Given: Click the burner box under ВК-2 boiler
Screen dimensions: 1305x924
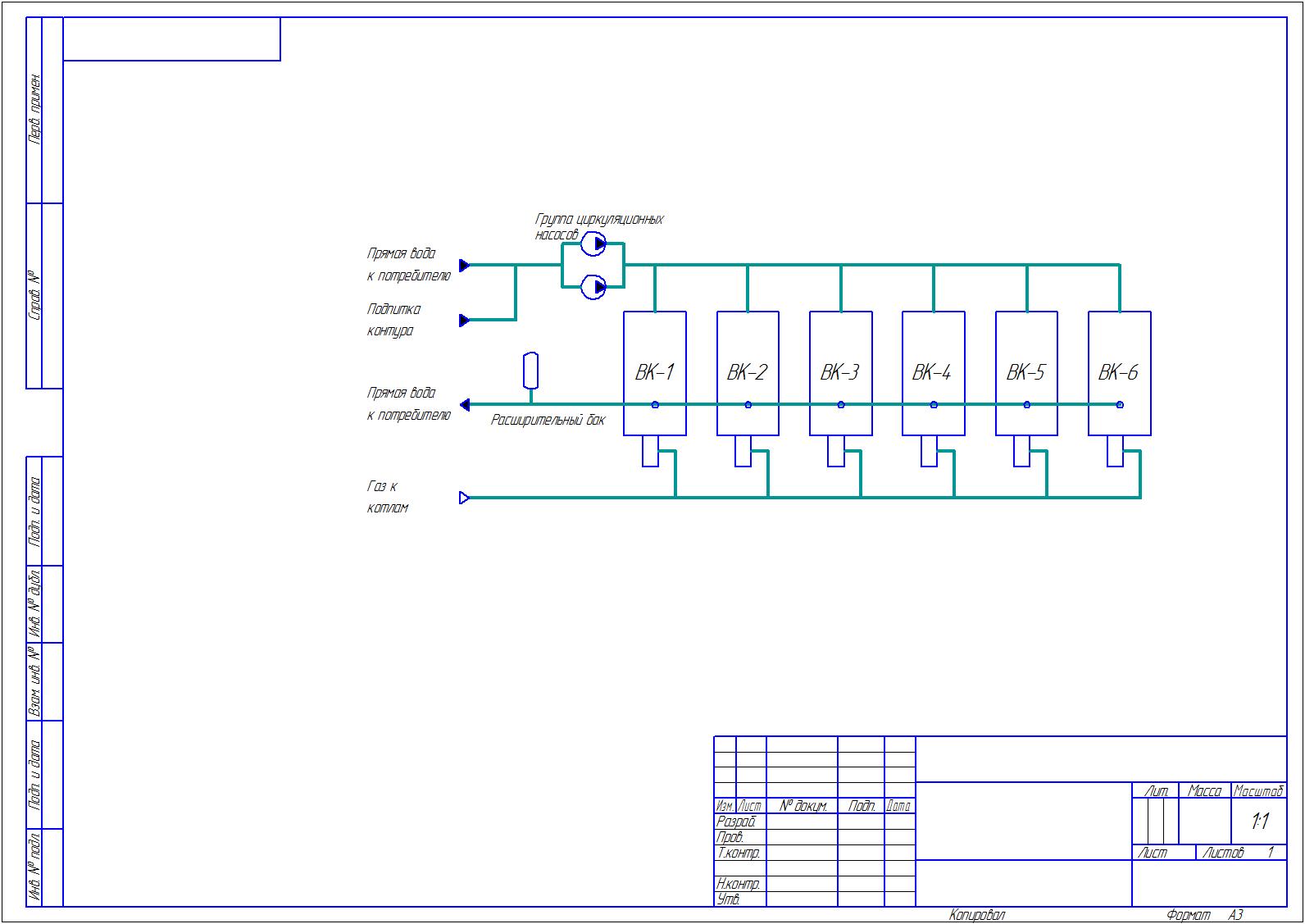Looking at the screenshot, I should coord(743,451).
